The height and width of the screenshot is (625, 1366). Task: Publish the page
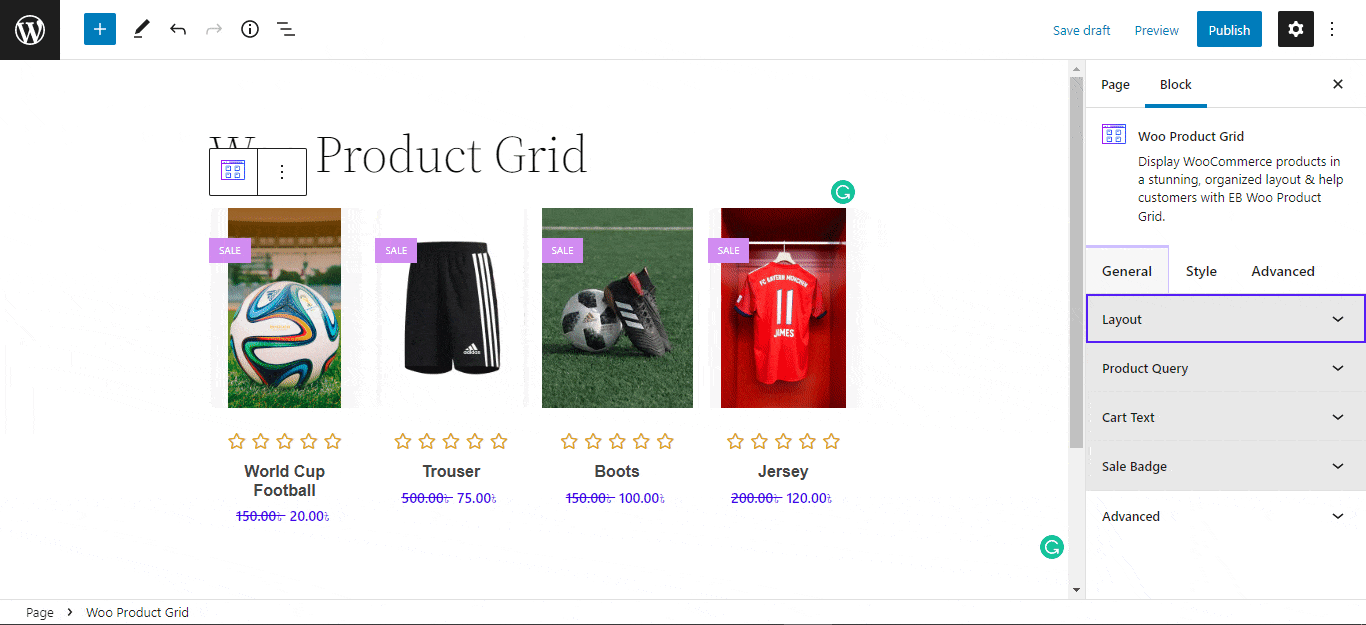coord(1229,29)
